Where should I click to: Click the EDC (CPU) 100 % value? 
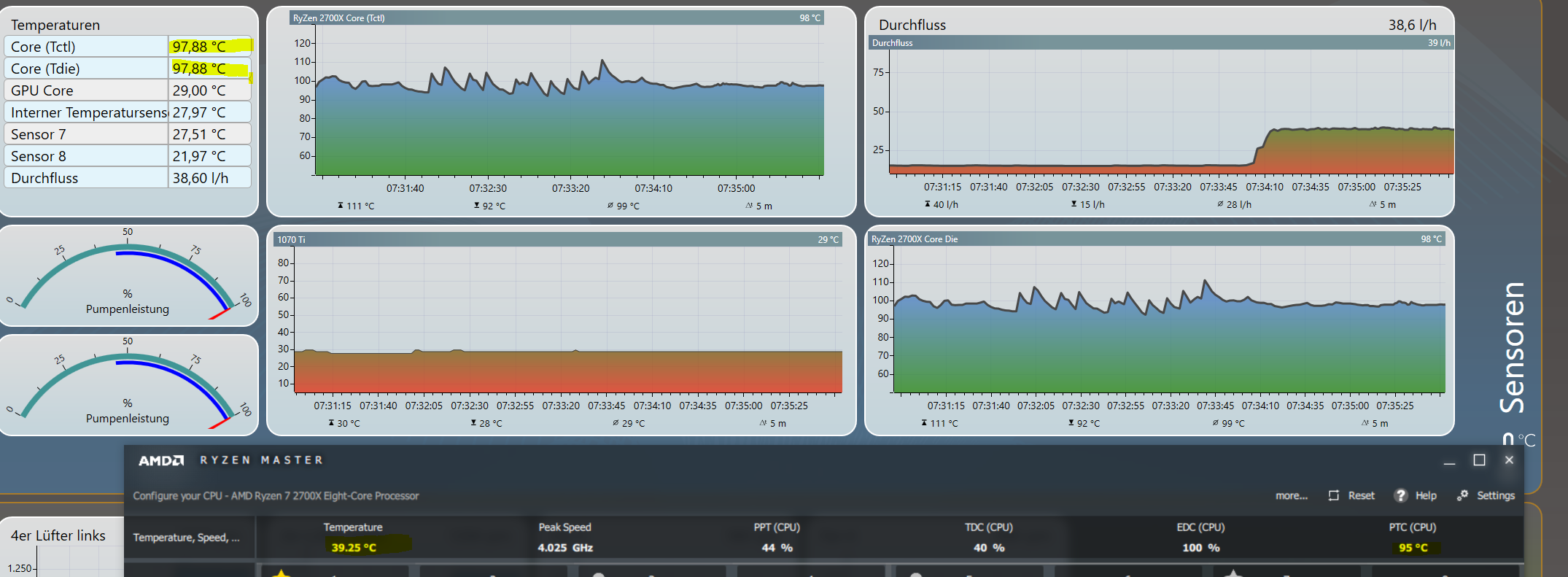[x=1200, y=547]
